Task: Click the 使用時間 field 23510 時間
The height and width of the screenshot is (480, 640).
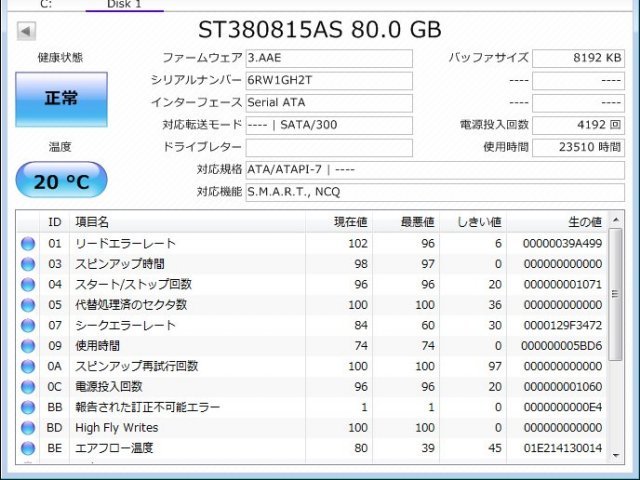Action: (x=578, y=147)
